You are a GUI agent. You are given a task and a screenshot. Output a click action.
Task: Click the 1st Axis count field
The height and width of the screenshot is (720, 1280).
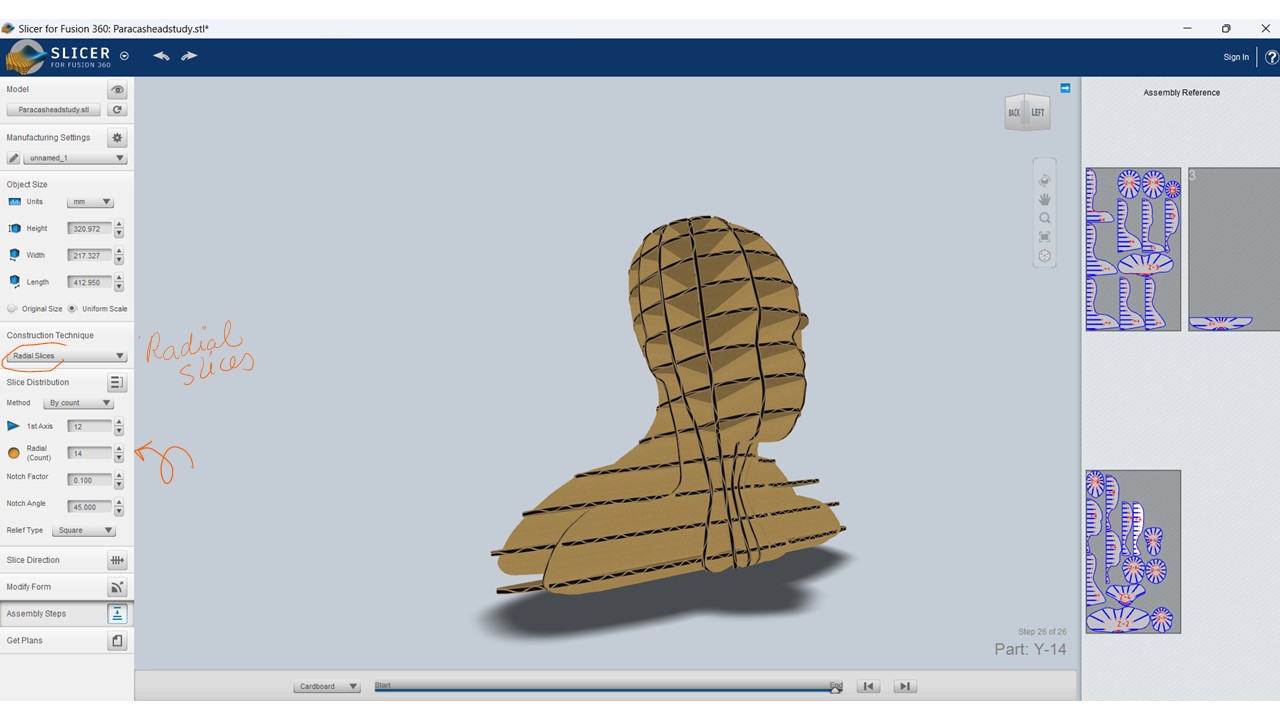pos(89,427)
